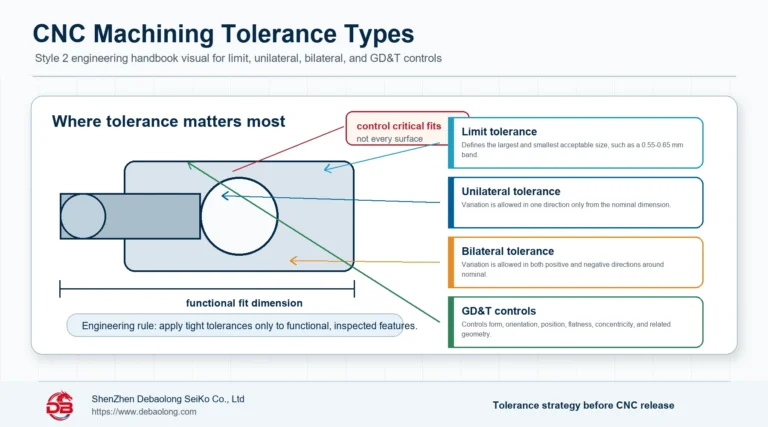The image size is (768, 427).
Task: Click the 'control critical fits' callout label
Action: tap(399, 126)
